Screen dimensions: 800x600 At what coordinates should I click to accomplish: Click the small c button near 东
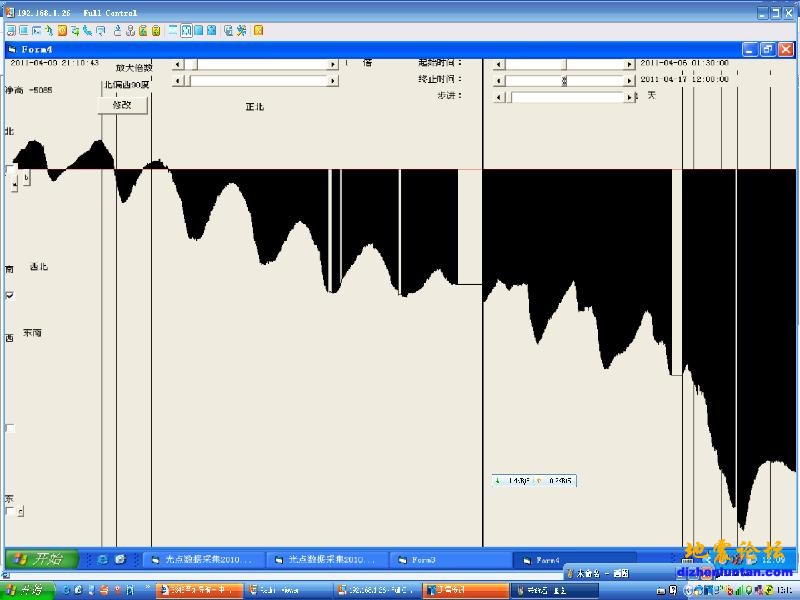(20, 511)
